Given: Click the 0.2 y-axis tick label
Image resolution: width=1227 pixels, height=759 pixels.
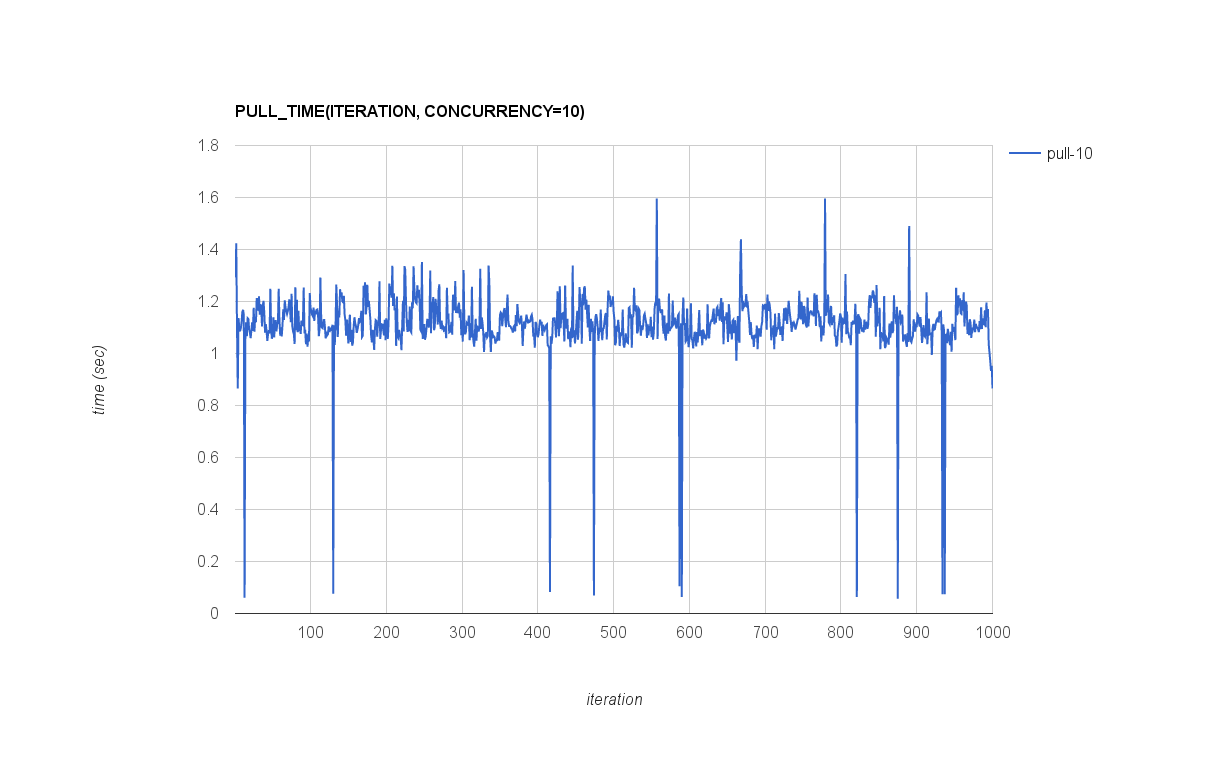Looking at the screenshot, I should pyautogui.click(x=208, y=561).
